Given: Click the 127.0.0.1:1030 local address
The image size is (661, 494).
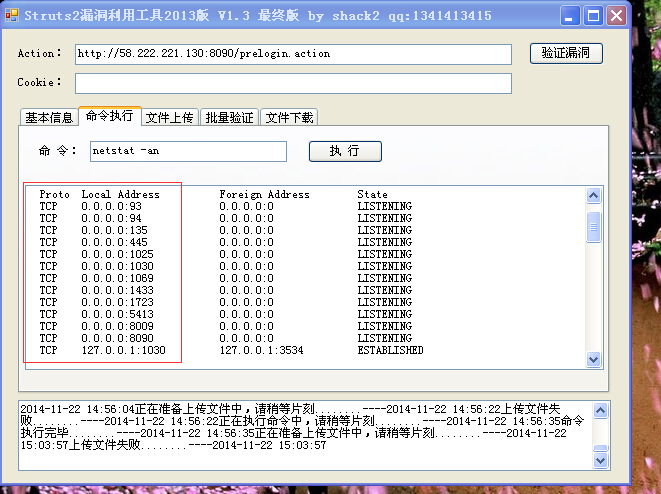Looking at the screenshot, I should (124, 350).
